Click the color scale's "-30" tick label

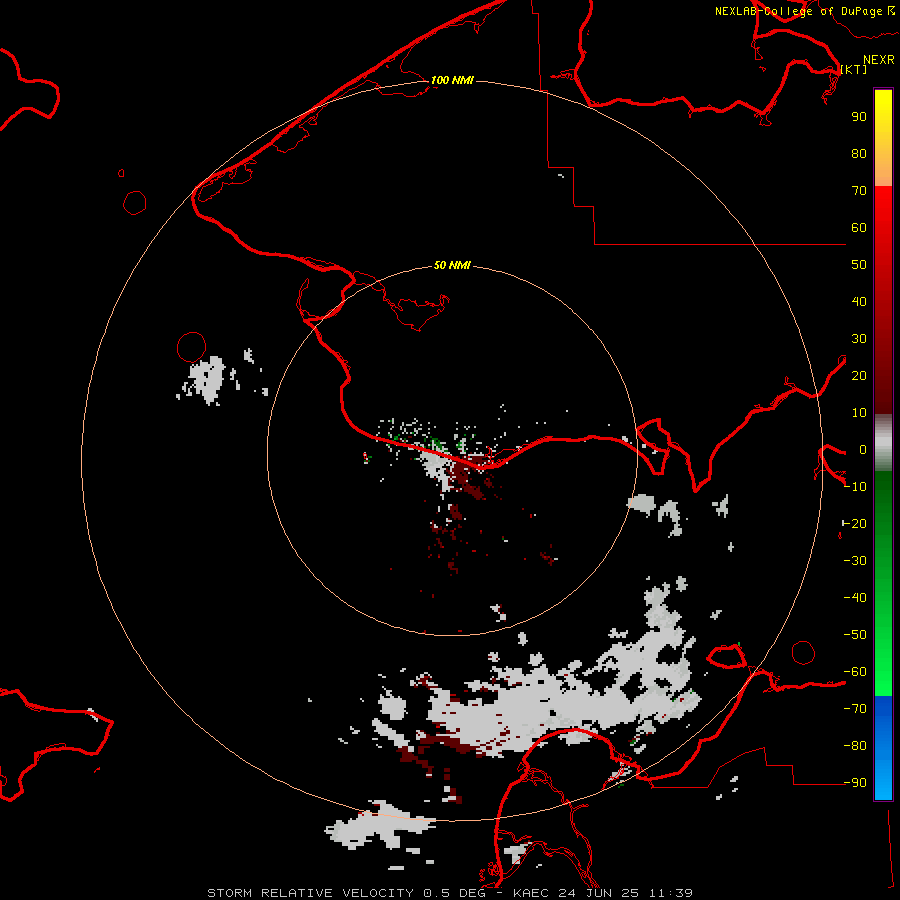click(x=855, y=561)
